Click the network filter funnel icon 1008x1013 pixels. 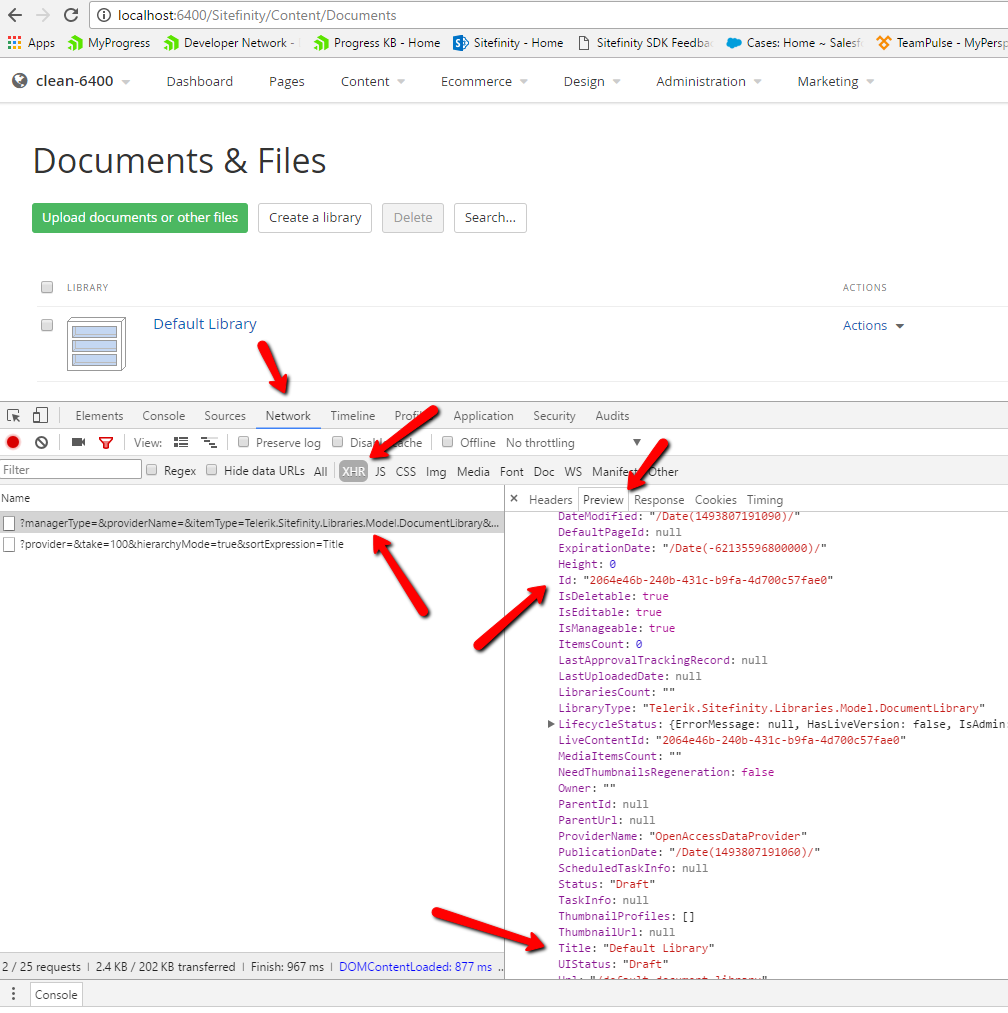[x=105, y=442]
